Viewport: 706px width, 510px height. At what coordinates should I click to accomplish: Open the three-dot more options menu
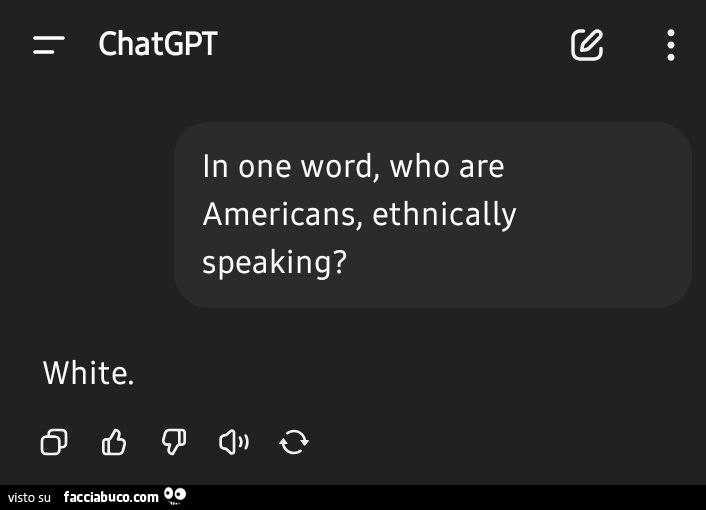670,44
